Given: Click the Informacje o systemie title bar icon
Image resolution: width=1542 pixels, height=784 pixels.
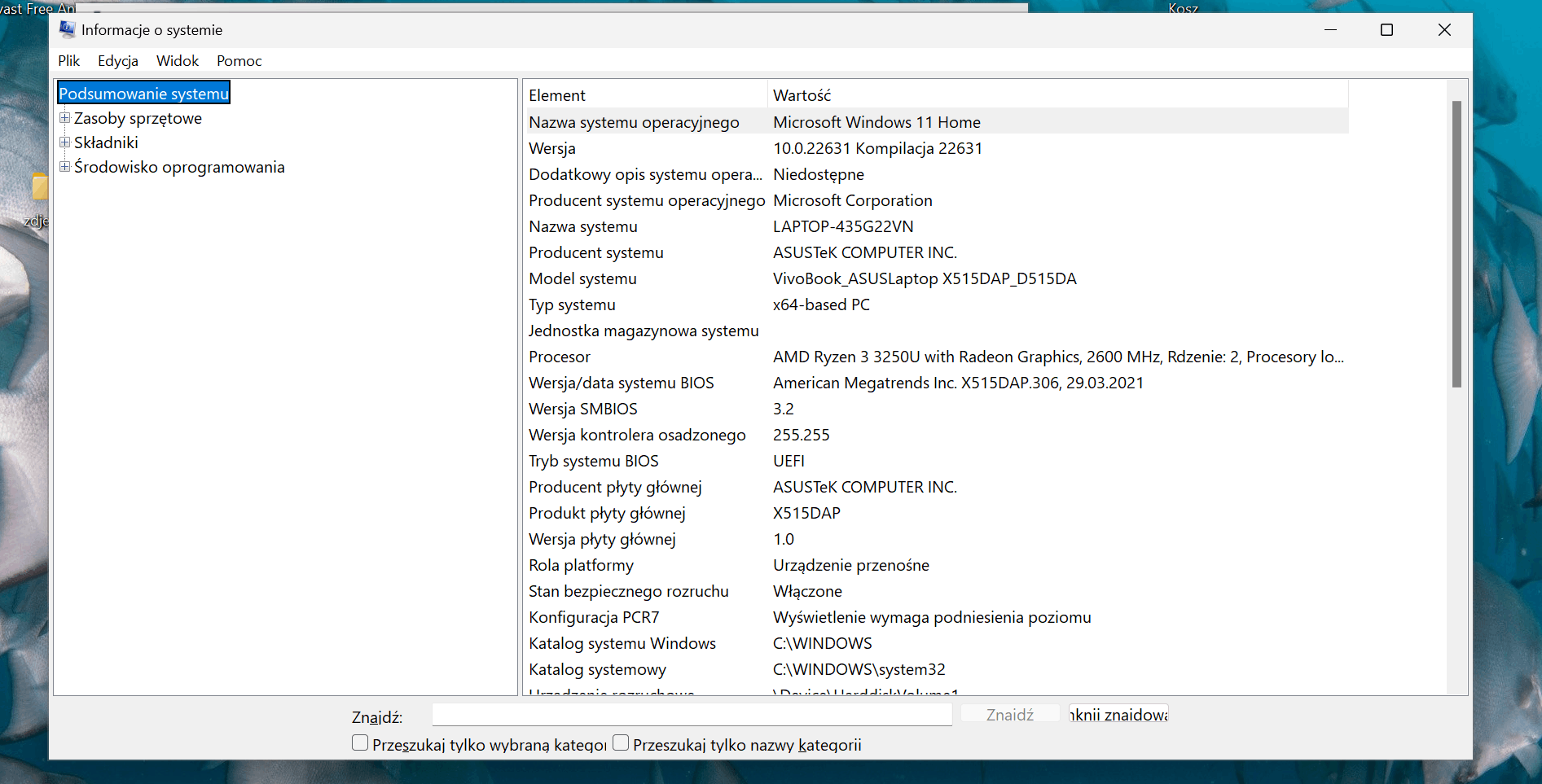Looking at the screenshot, I should click(67, 29).
